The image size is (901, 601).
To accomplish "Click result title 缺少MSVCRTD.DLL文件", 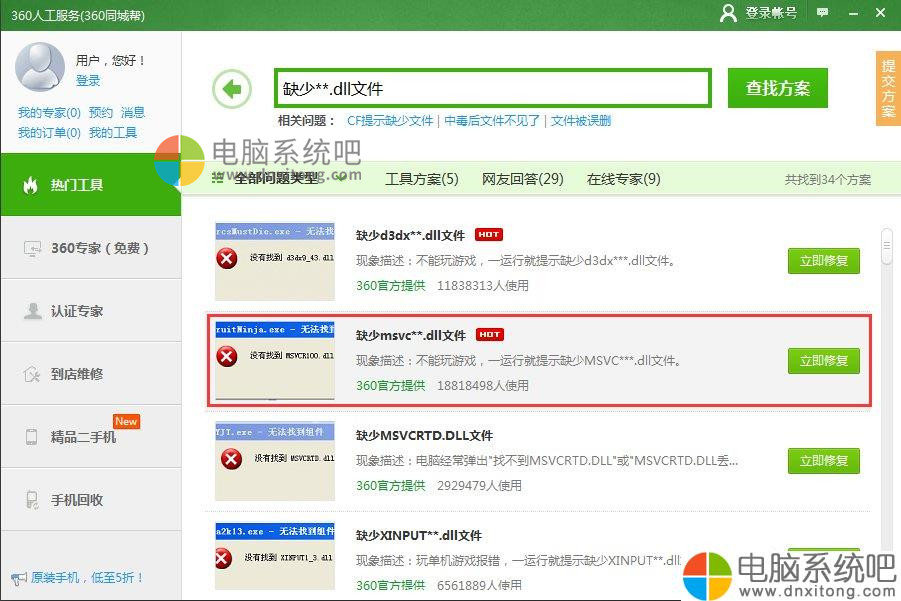I will pyautogui.click(x=424, y=435).
